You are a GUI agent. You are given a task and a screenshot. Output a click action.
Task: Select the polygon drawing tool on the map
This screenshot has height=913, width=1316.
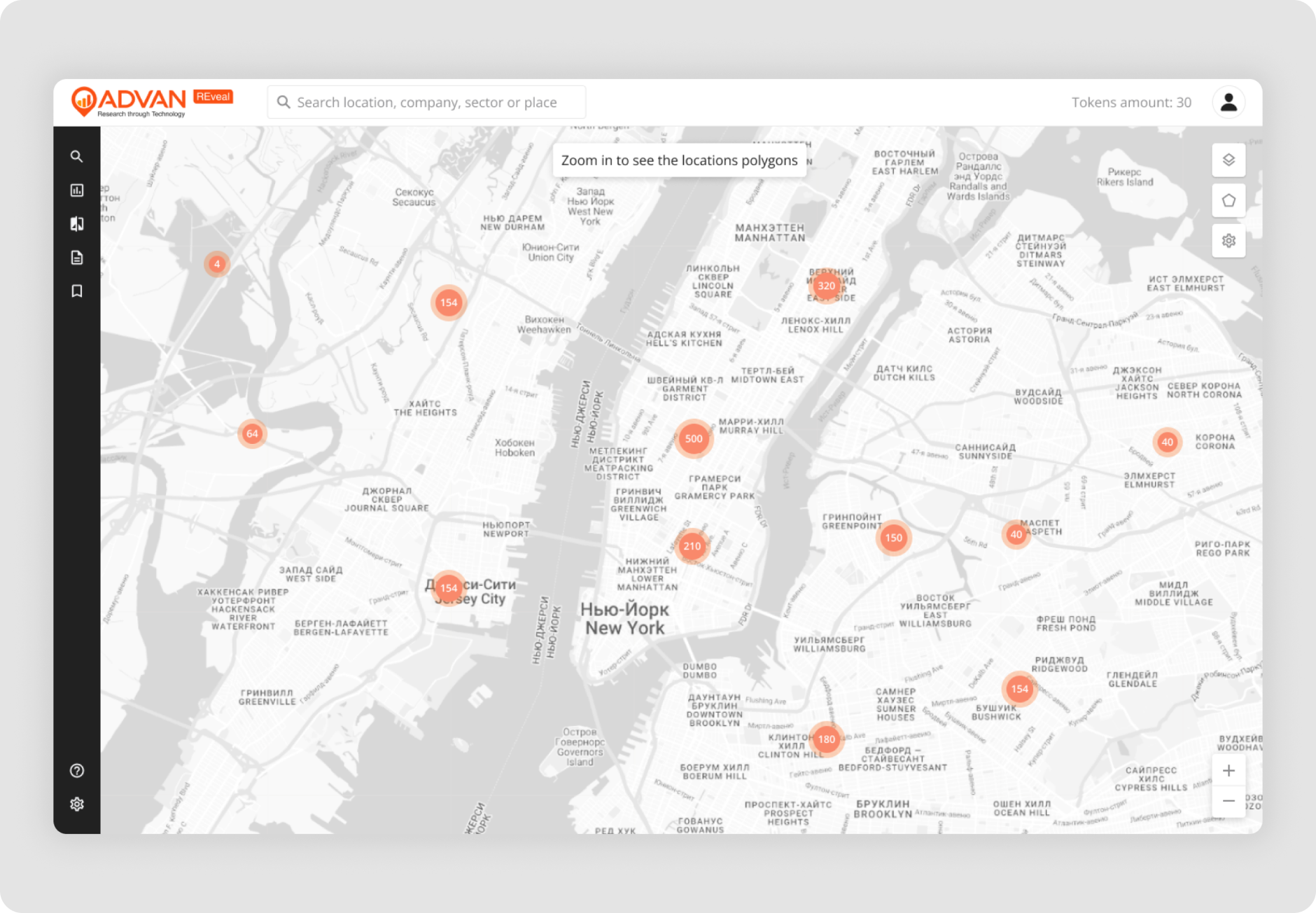click(1228, 200)
